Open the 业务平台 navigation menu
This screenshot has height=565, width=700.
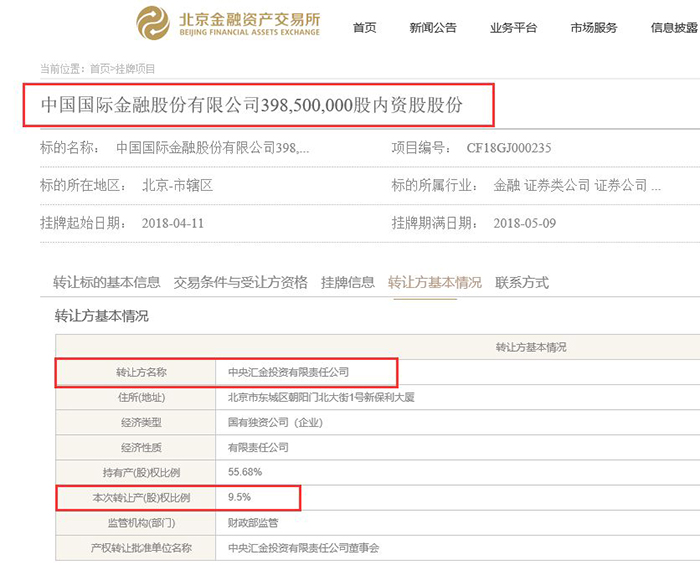(x=513, y=28)
